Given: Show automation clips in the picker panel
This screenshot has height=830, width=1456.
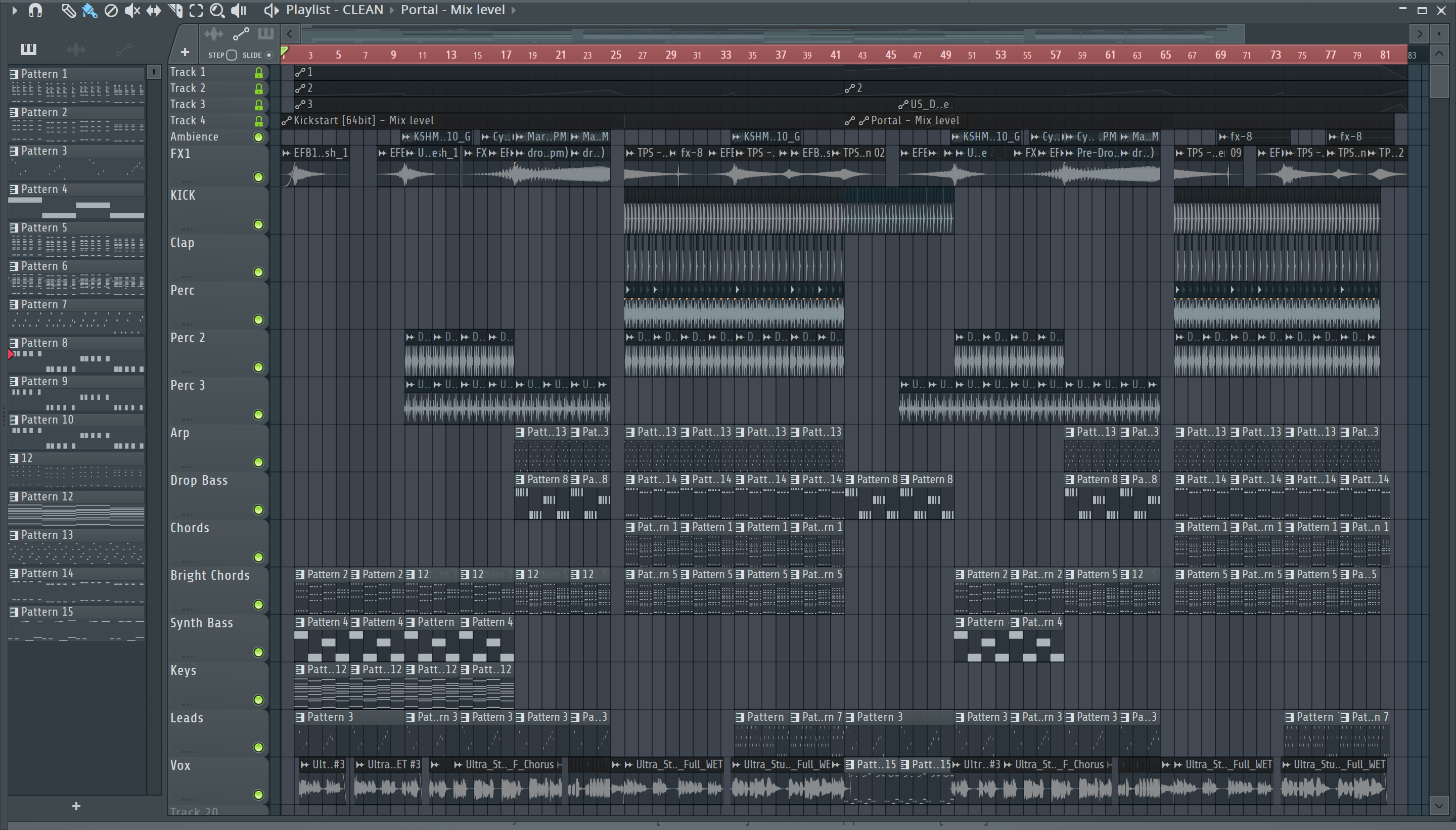Looking at the screenshot, I should (124, 49).
